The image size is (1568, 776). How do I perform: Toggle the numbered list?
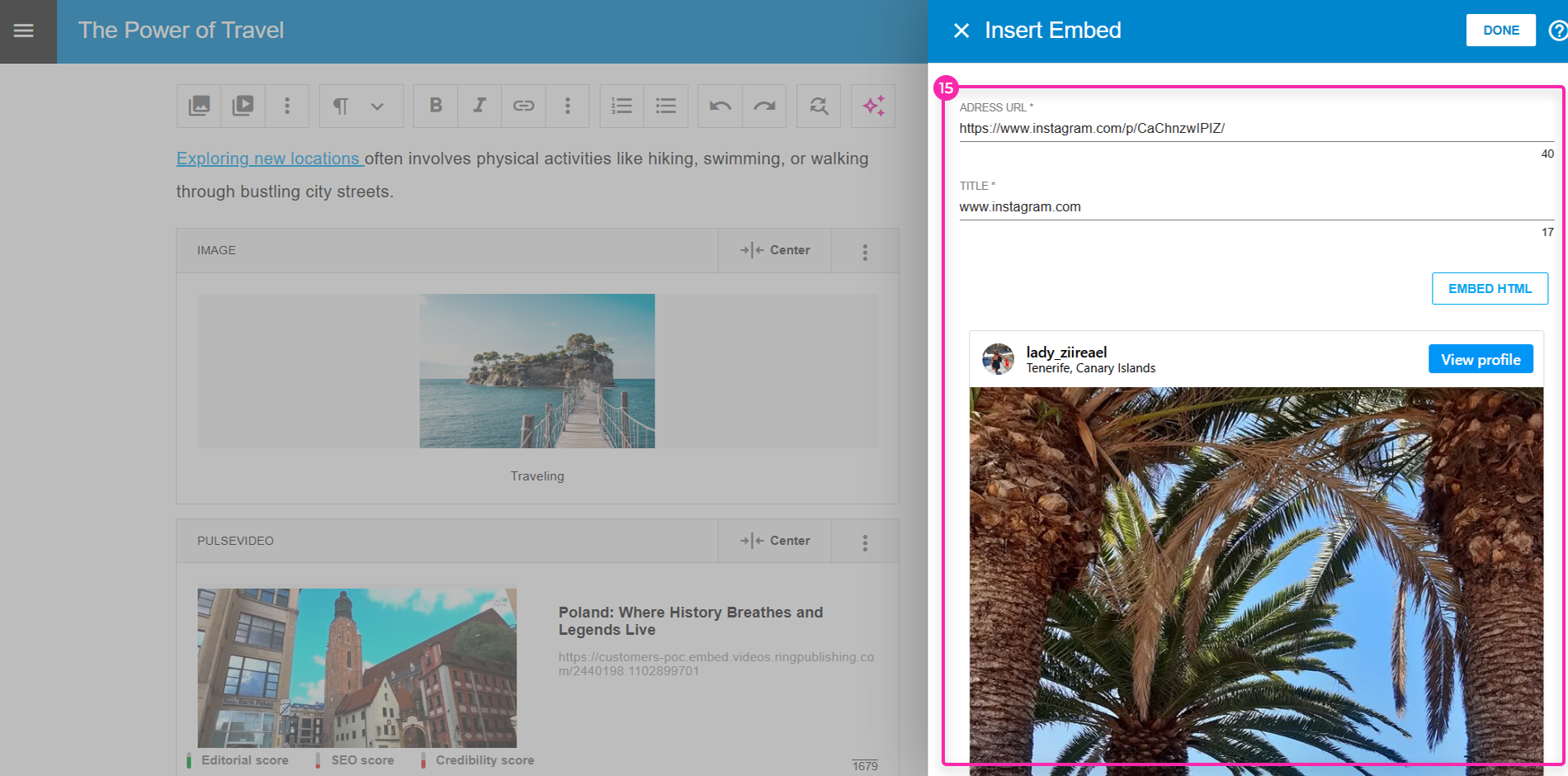(x=621, y=106)
